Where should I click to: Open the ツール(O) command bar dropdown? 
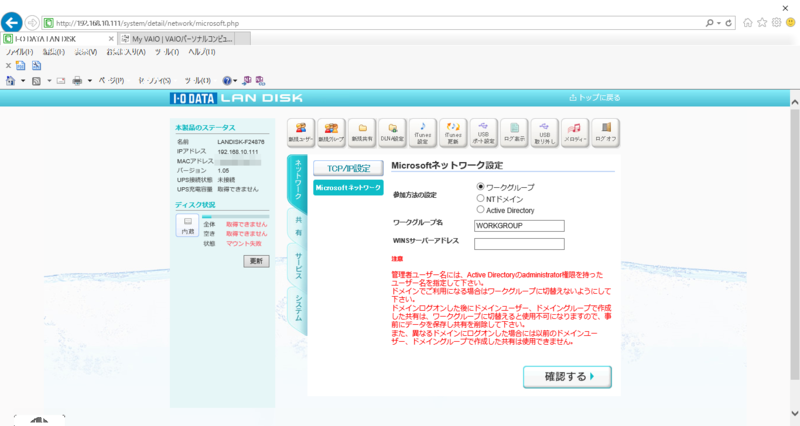tap(198, 81)
